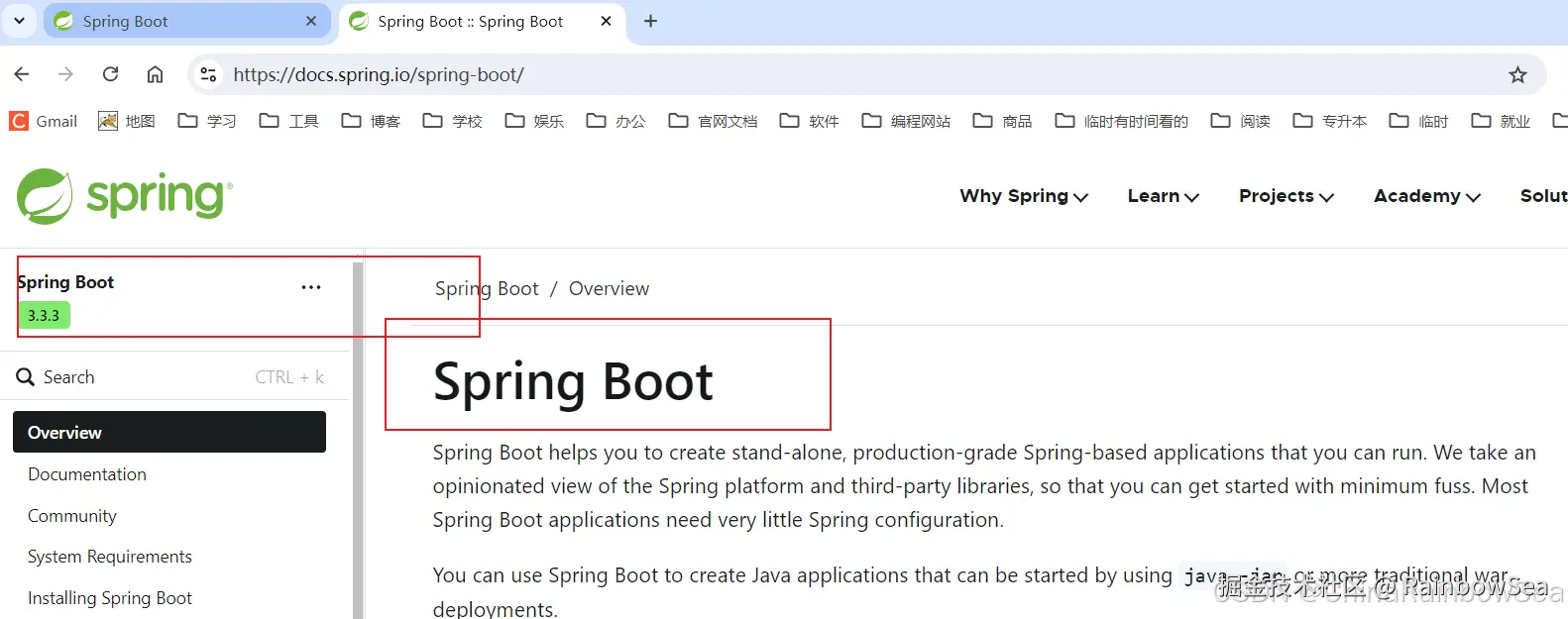Click the Spring logo

click(x=125, y=195)
